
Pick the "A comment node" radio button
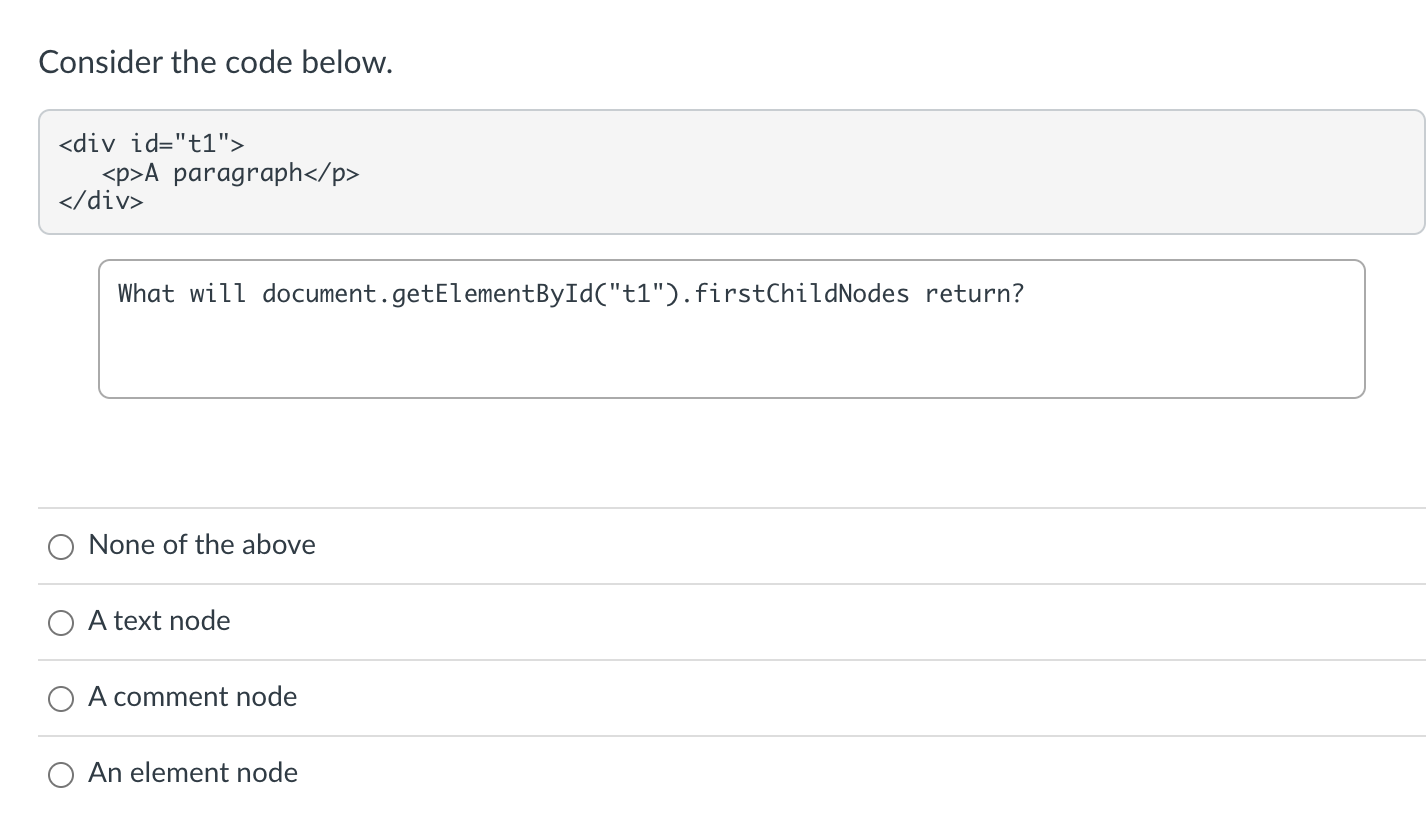61,698
